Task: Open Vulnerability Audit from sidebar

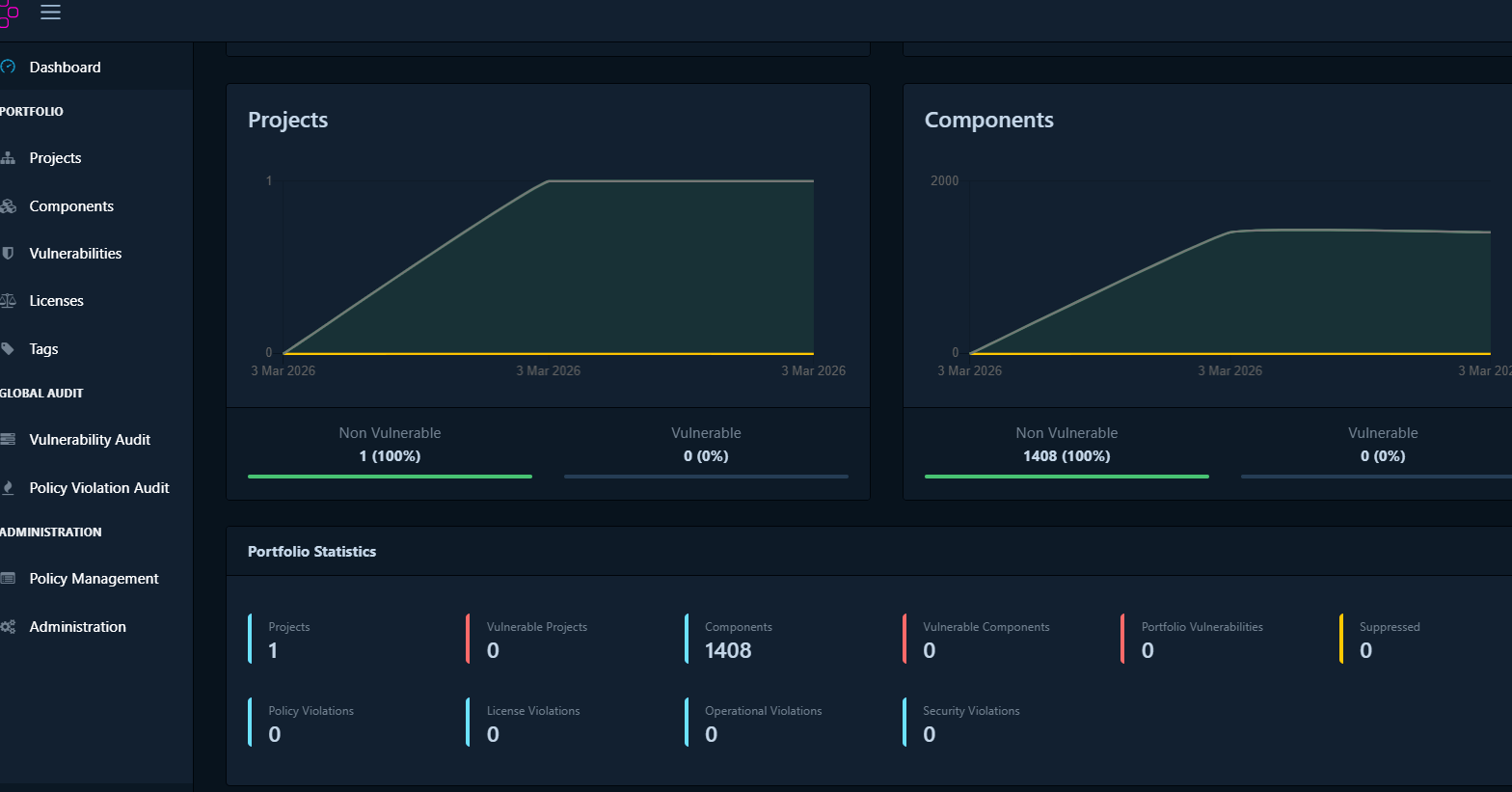Action: (90, 440)
